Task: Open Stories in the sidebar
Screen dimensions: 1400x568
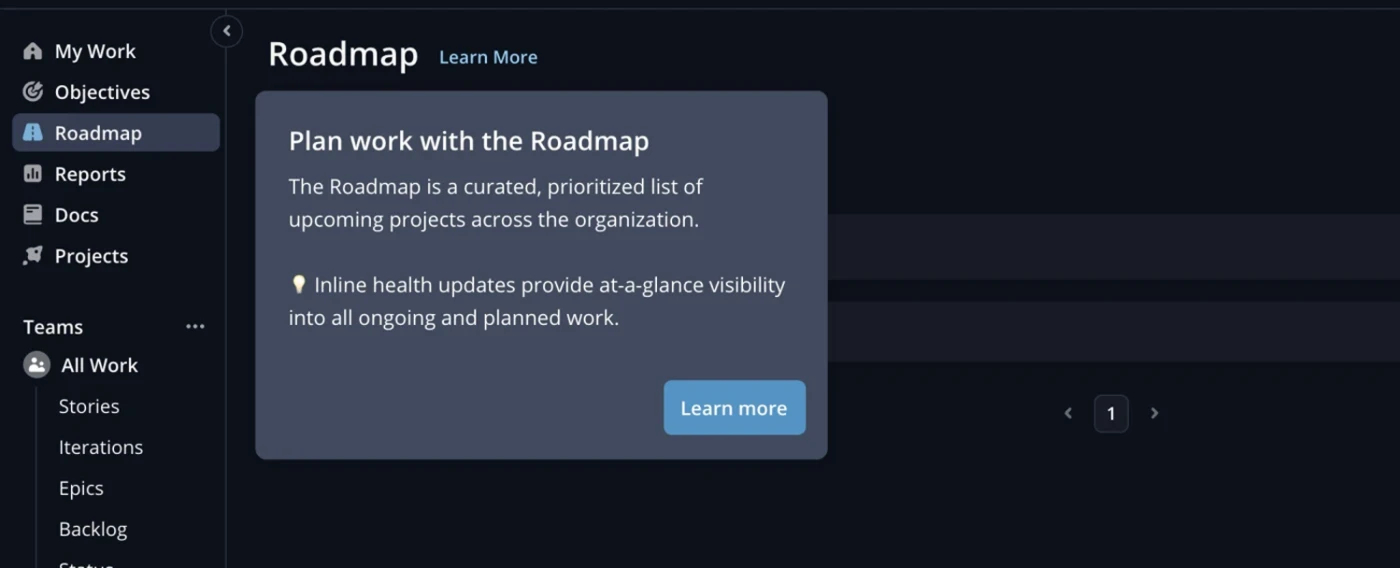Action: click(x=89, y=406)
